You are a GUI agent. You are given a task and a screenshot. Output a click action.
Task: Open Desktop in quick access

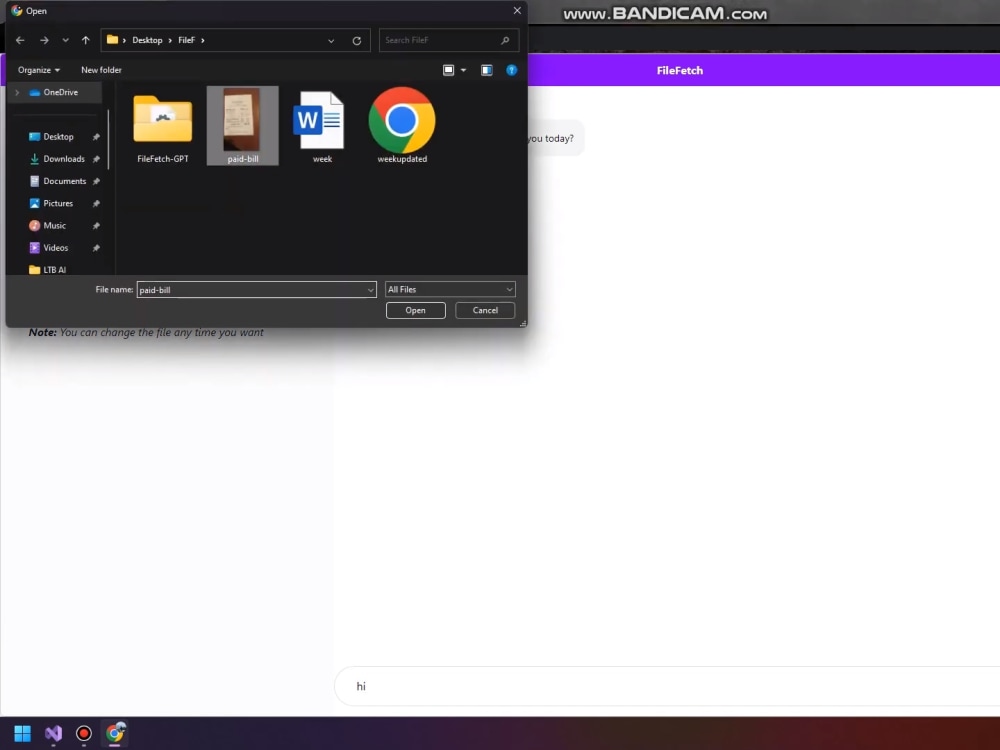point(58,136)
